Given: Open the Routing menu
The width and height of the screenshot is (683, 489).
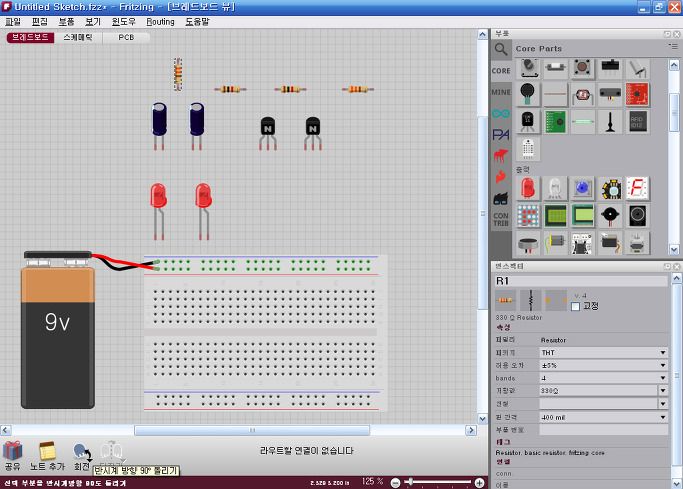Looking at the screenshot, I should (x=160, y=21).
